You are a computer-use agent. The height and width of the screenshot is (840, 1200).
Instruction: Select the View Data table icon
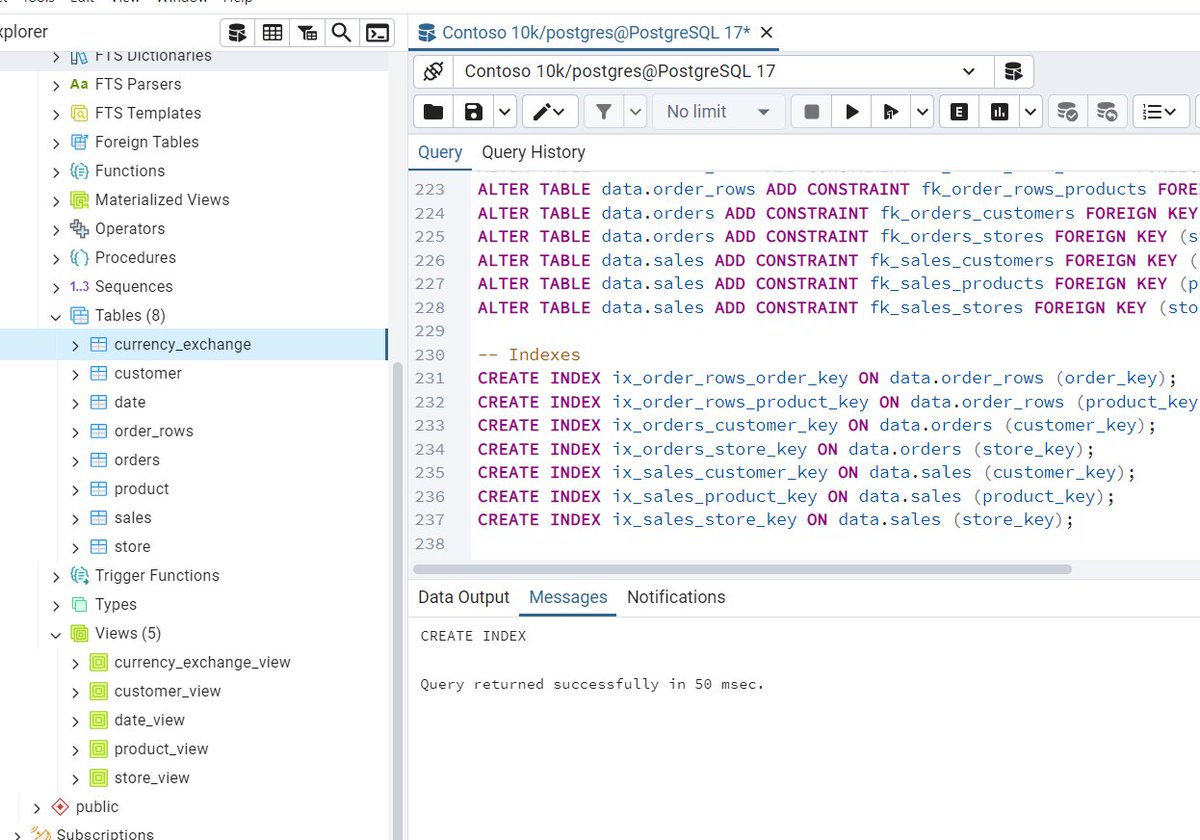[272, 32]
